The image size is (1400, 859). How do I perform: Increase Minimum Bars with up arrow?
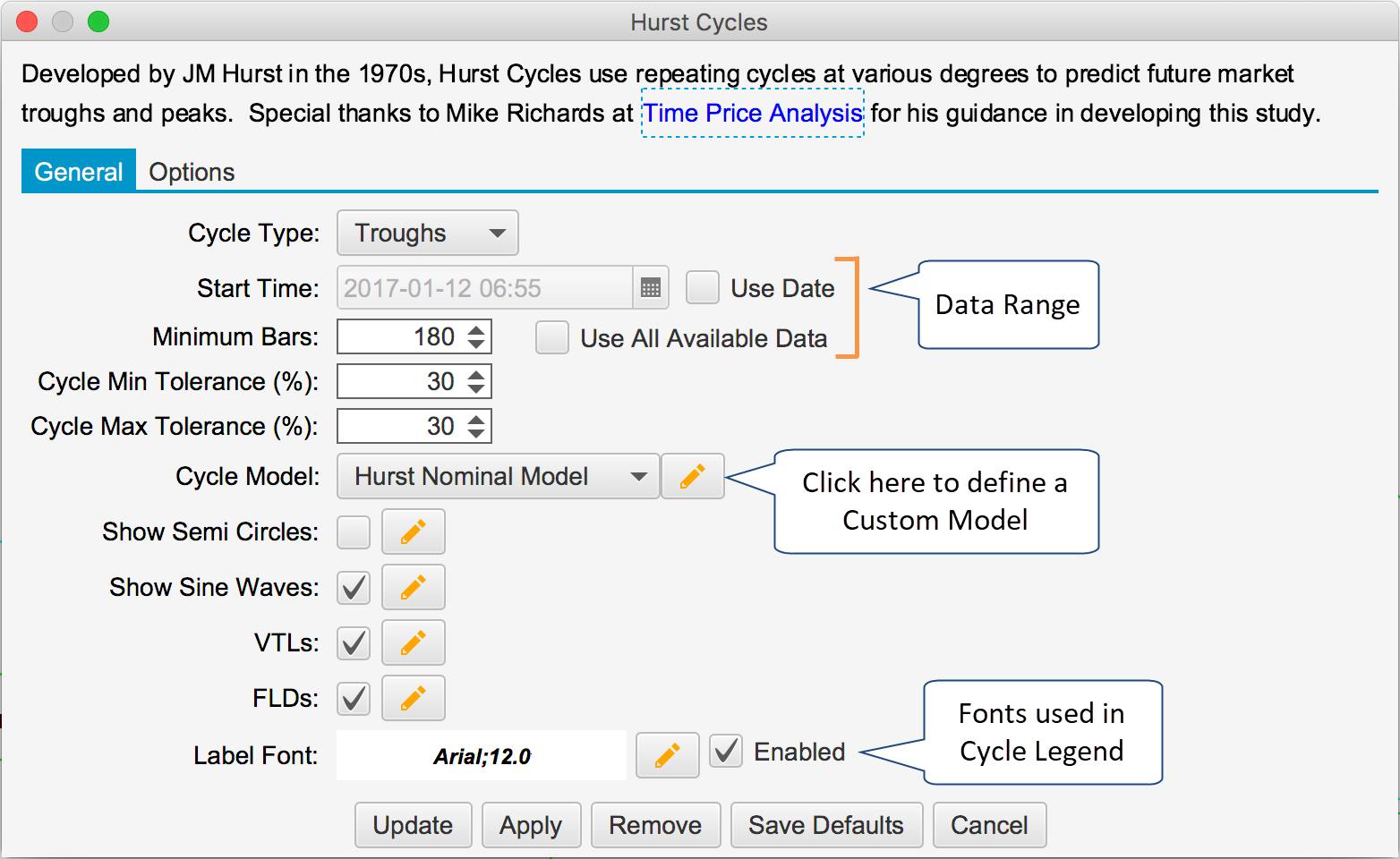(x=476, y=329)
